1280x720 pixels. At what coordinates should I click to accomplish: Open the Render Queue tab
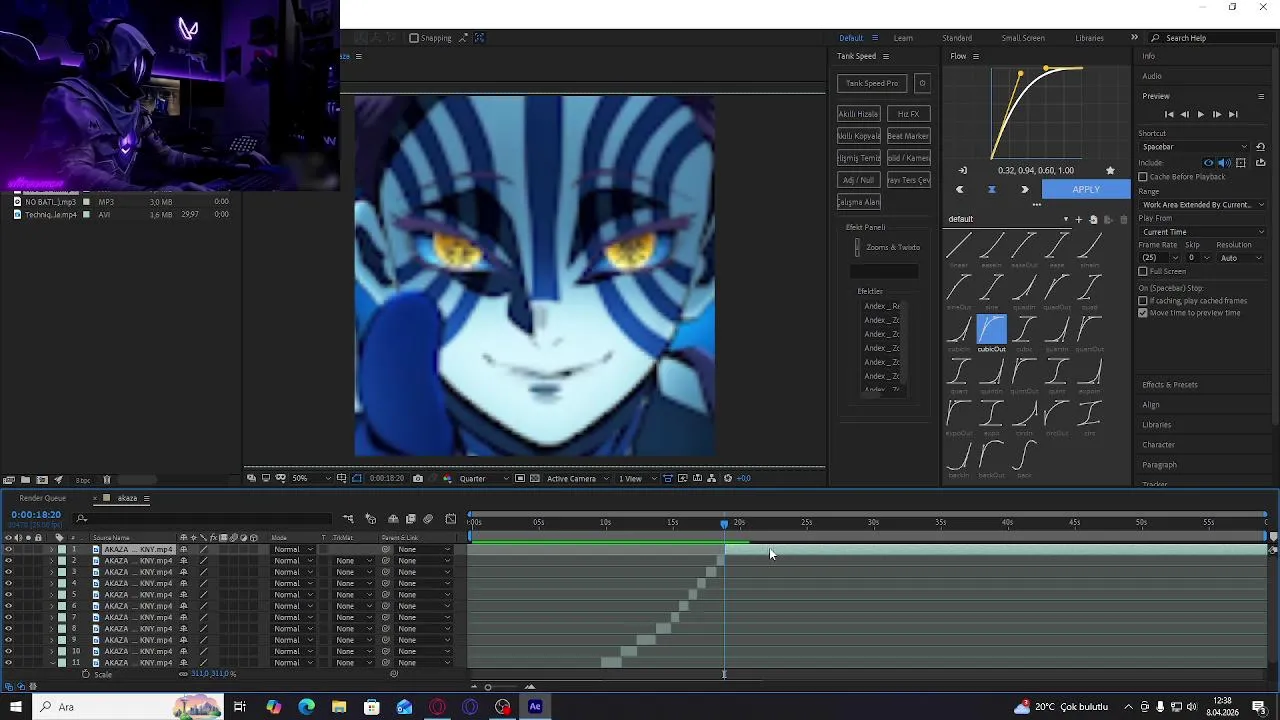[43, 498]
